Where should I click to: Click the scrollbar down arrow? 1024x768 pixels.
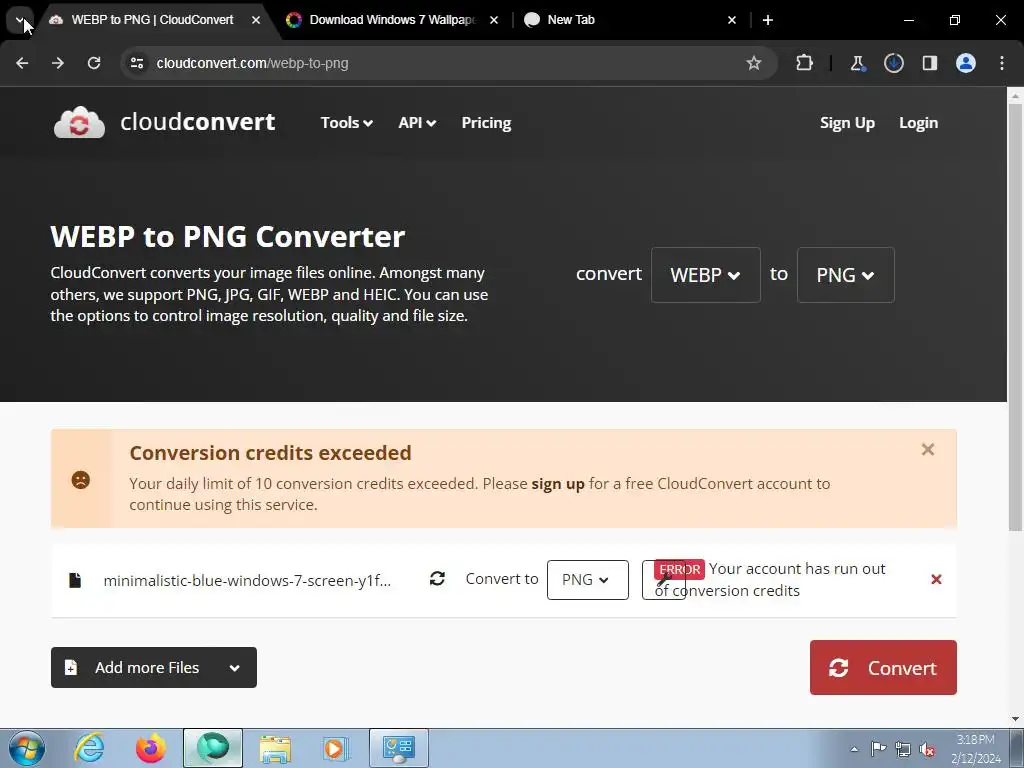tap(1015, 718)
